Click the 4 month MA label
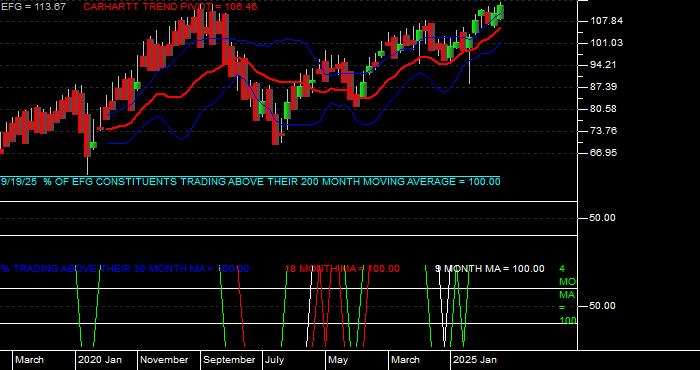Screen dimensions: 700x370 pyautogui.click(x=568, y=295)
